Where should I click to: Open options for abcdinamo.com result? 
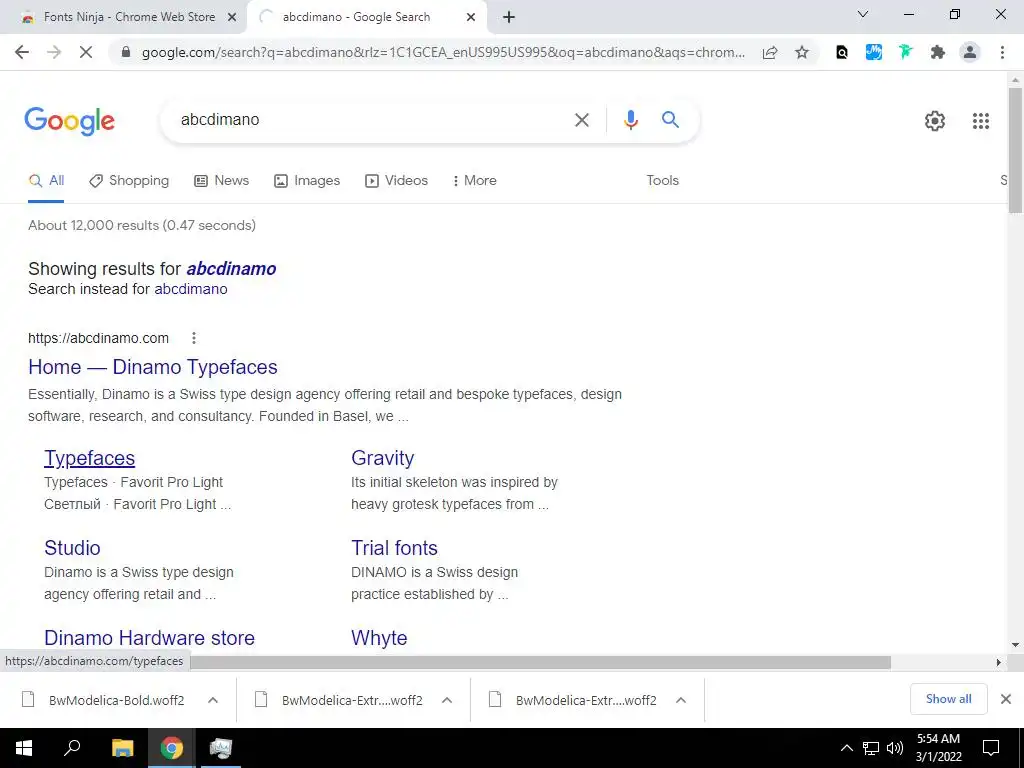point(193,338)
